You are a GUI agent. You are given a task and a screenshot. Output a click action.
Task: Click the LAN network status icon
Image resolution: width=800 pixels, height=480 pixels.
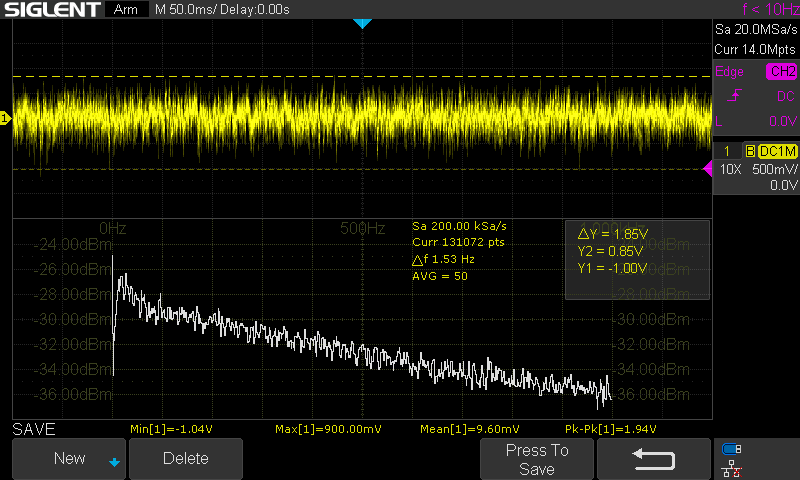(x=732, y=468)
